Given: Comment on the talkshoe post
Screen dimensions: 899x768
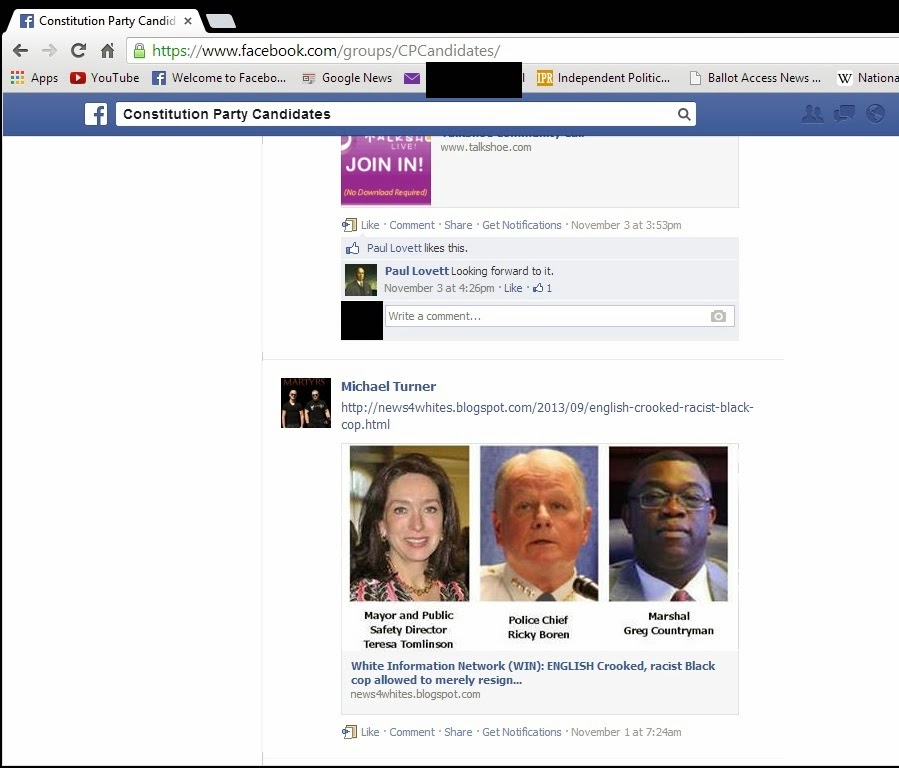Looking at the screenshot, I should [x=412, y=225].
